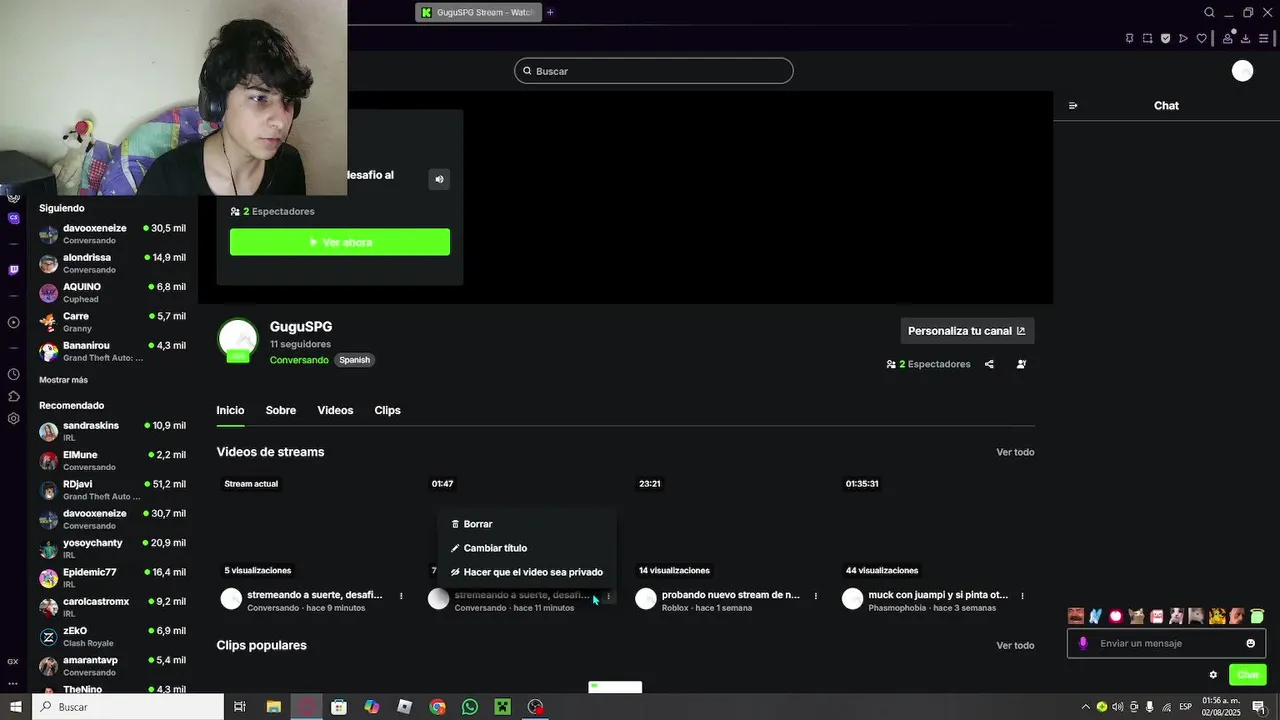
Task: Open the Clips tab
Action: [x=387, y=410]
